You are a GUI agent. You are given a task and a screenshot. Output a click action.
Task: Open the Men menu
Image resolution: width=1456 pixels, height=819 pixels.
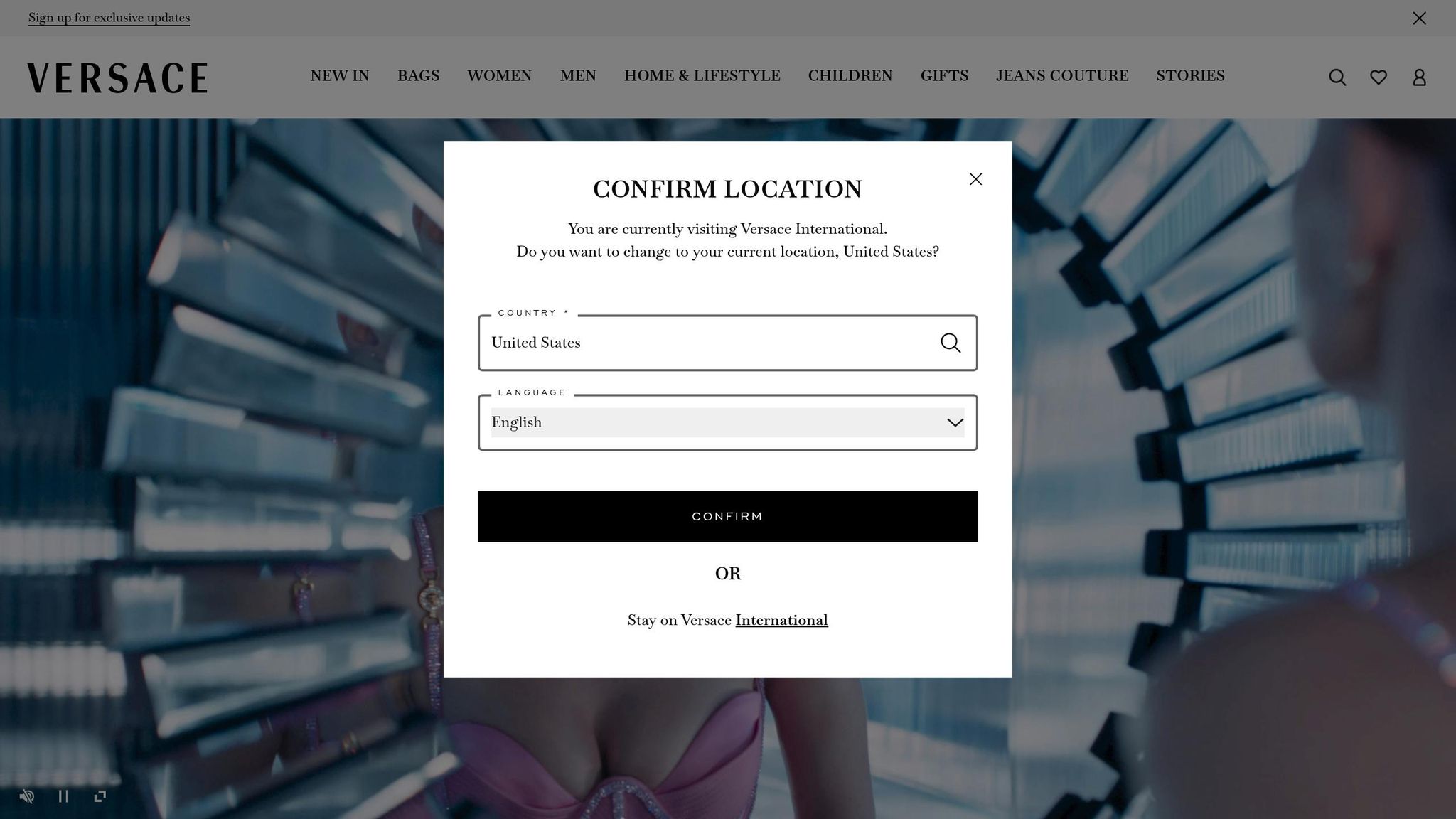(x=578, y=75)
